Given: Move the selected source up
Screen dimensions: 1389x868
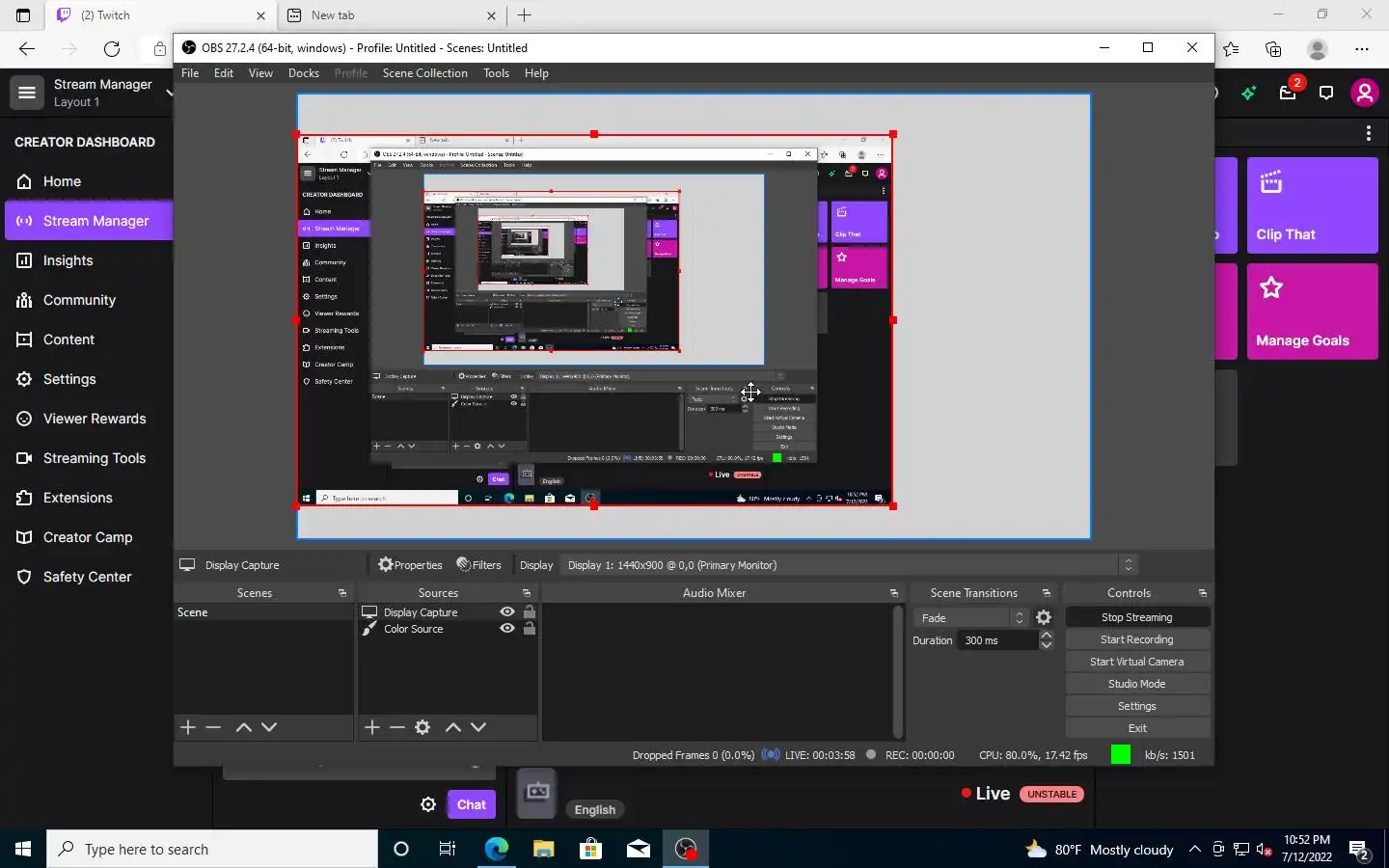Looking at the screenshot, I should 453,727.
